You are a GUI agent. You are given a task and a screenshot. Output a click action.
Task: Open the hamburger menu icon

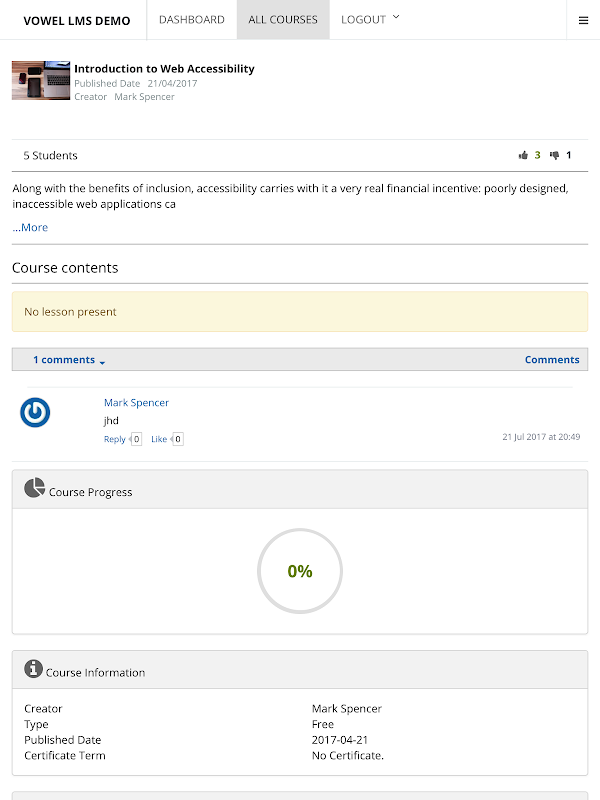584,20
